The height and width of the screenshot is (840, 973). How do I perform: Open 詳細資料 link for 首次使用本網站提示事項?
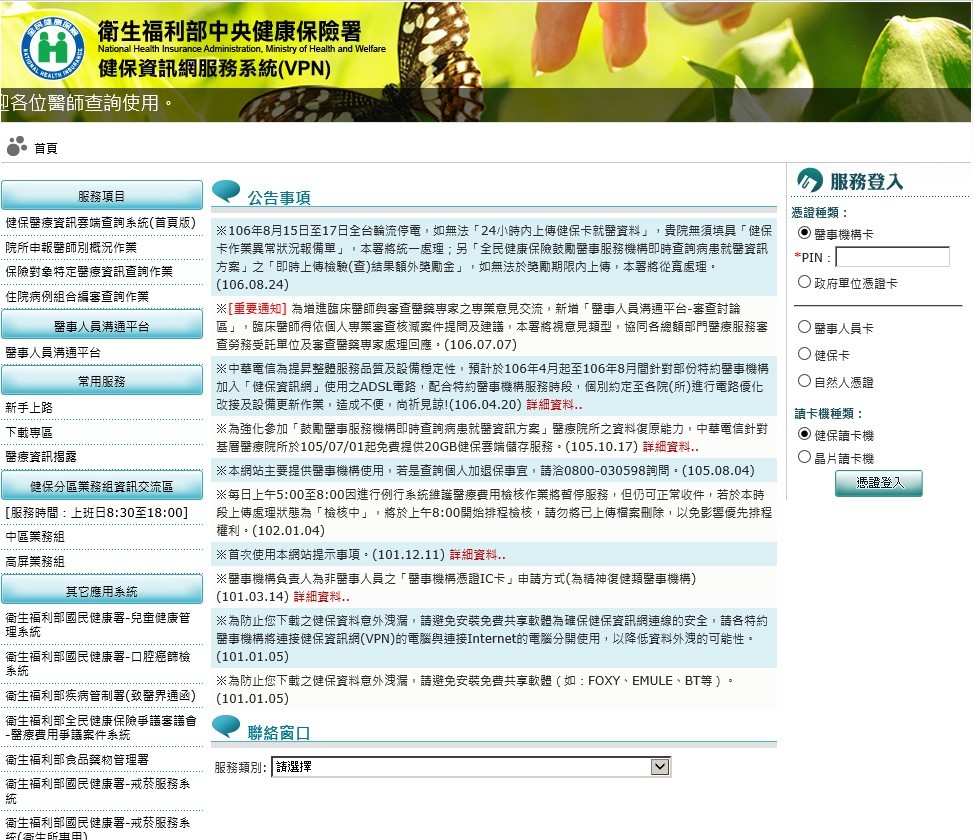coord(477,555)
